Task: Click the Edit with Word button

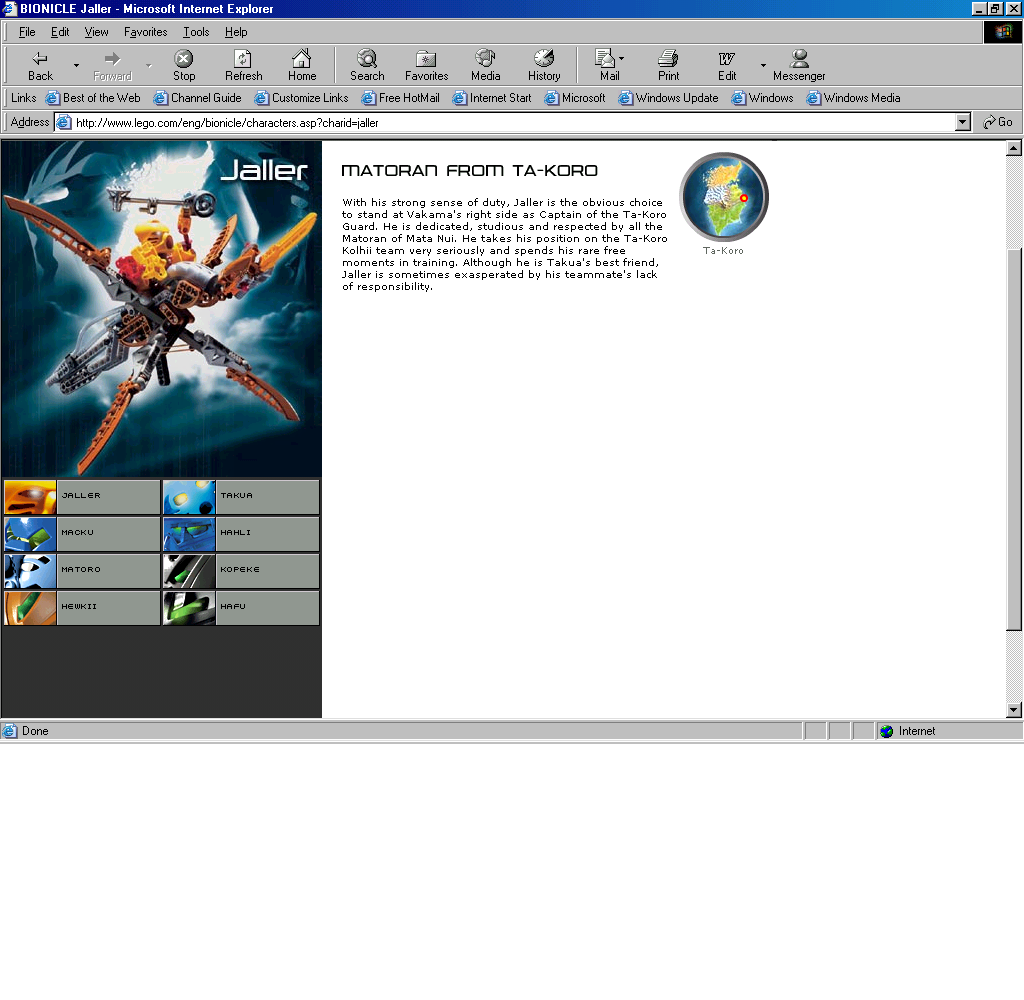Action: tap(727, 65)
